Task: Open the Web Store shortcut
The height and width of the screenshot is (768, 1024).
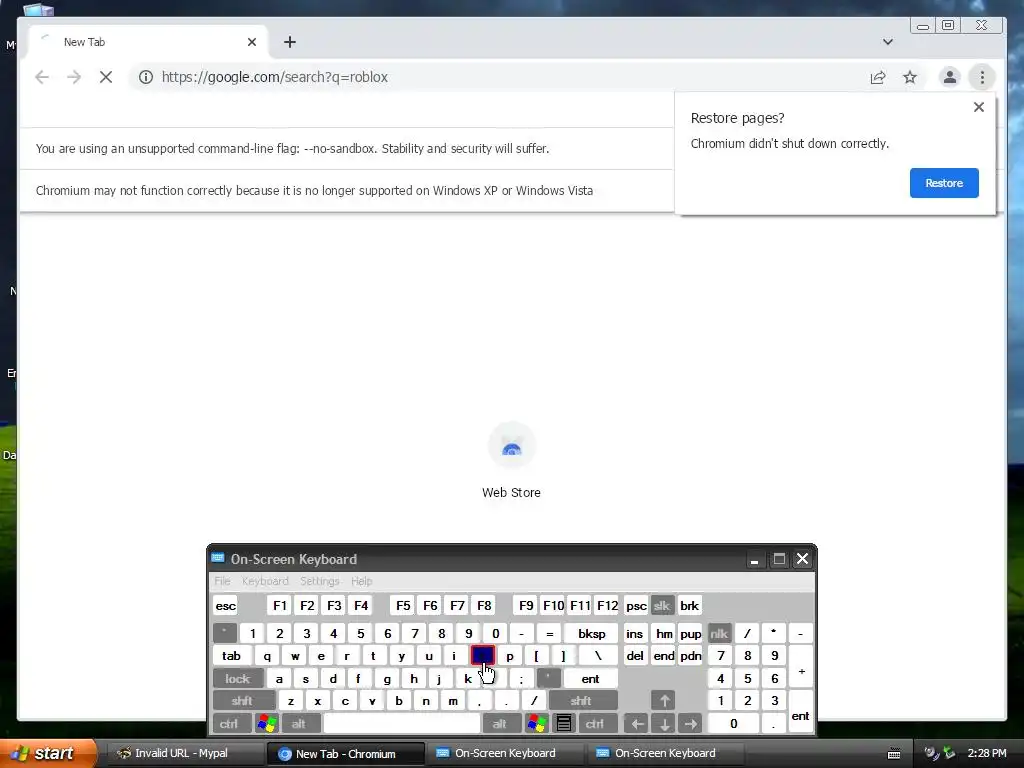Action: (x=511, y=461)
